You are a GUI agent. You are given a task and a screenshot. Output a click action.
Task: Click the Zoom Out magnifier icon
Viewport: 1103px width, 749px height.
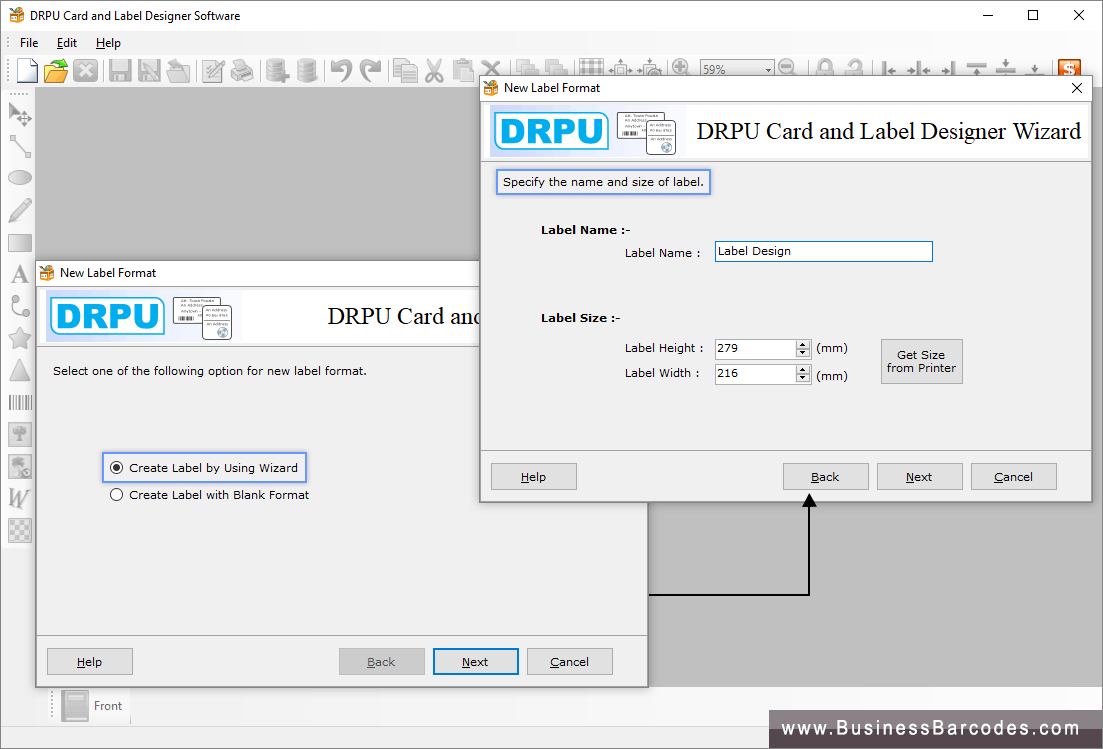pos(787,68)
